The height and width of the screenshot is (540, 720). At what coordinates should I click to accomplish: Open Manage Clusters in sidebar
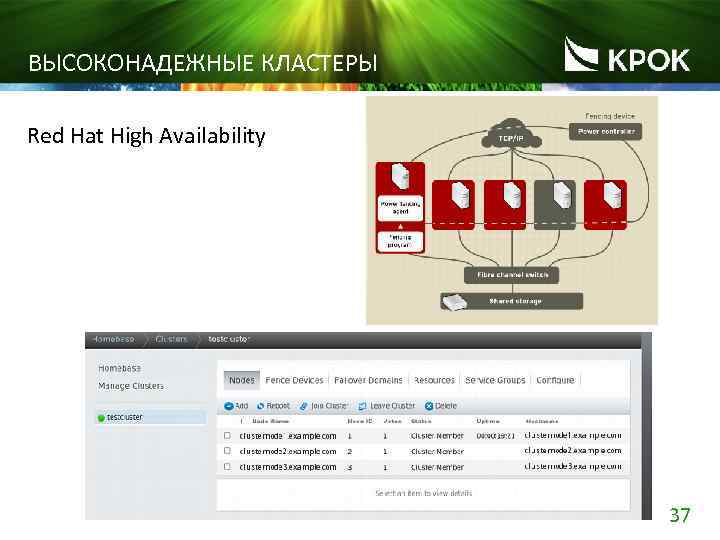[x=131, y=386]
